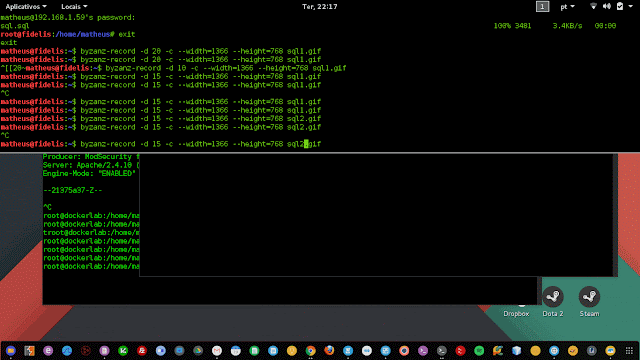Focus the empty black terminal window in front

pyautogui.click(x=378, y=215)
